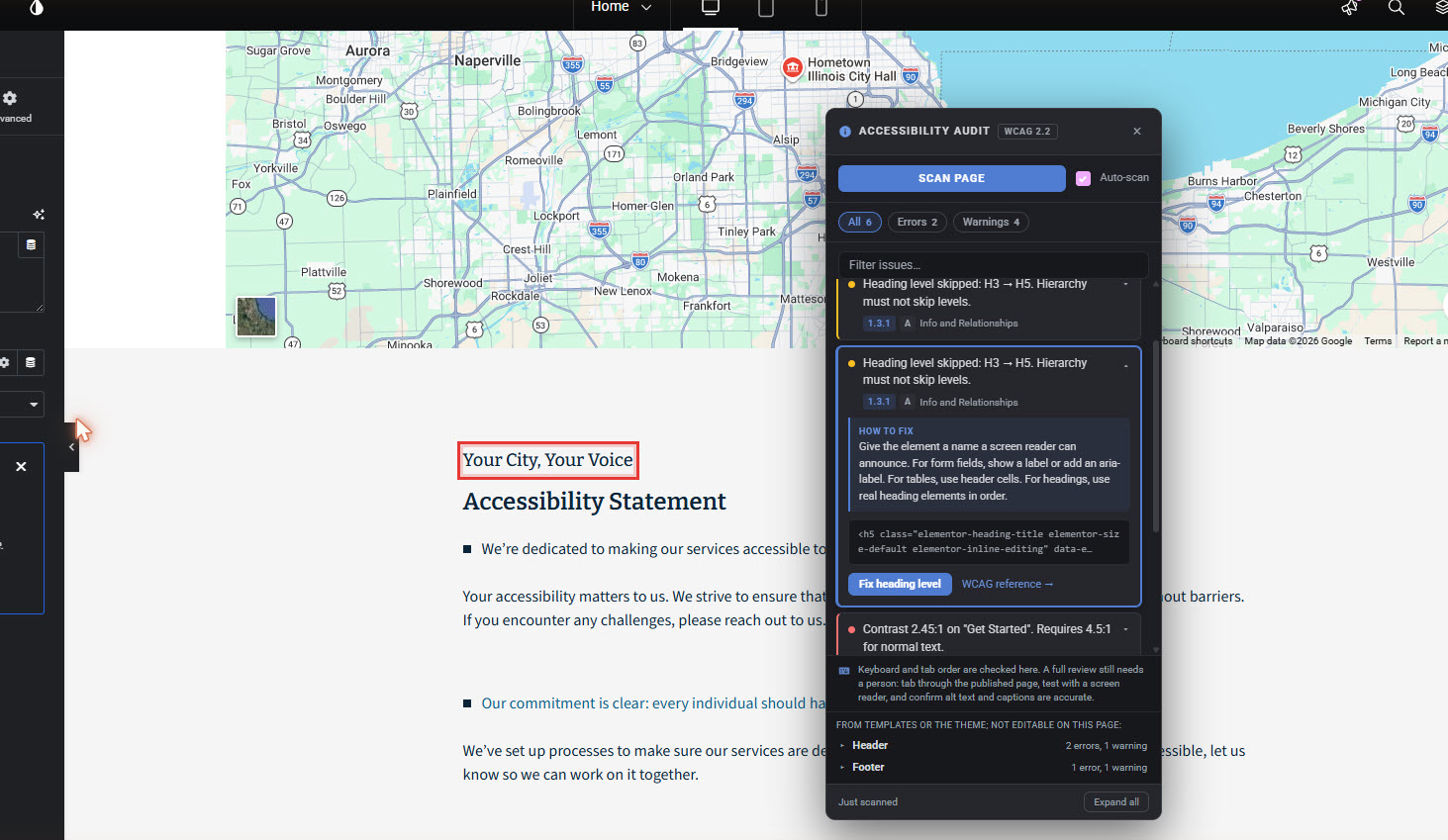This screenshot has width=1448, height=840.
Task: Click the Elementor logo in top bar
Action: pyautogui.click(x=36, y=8)
